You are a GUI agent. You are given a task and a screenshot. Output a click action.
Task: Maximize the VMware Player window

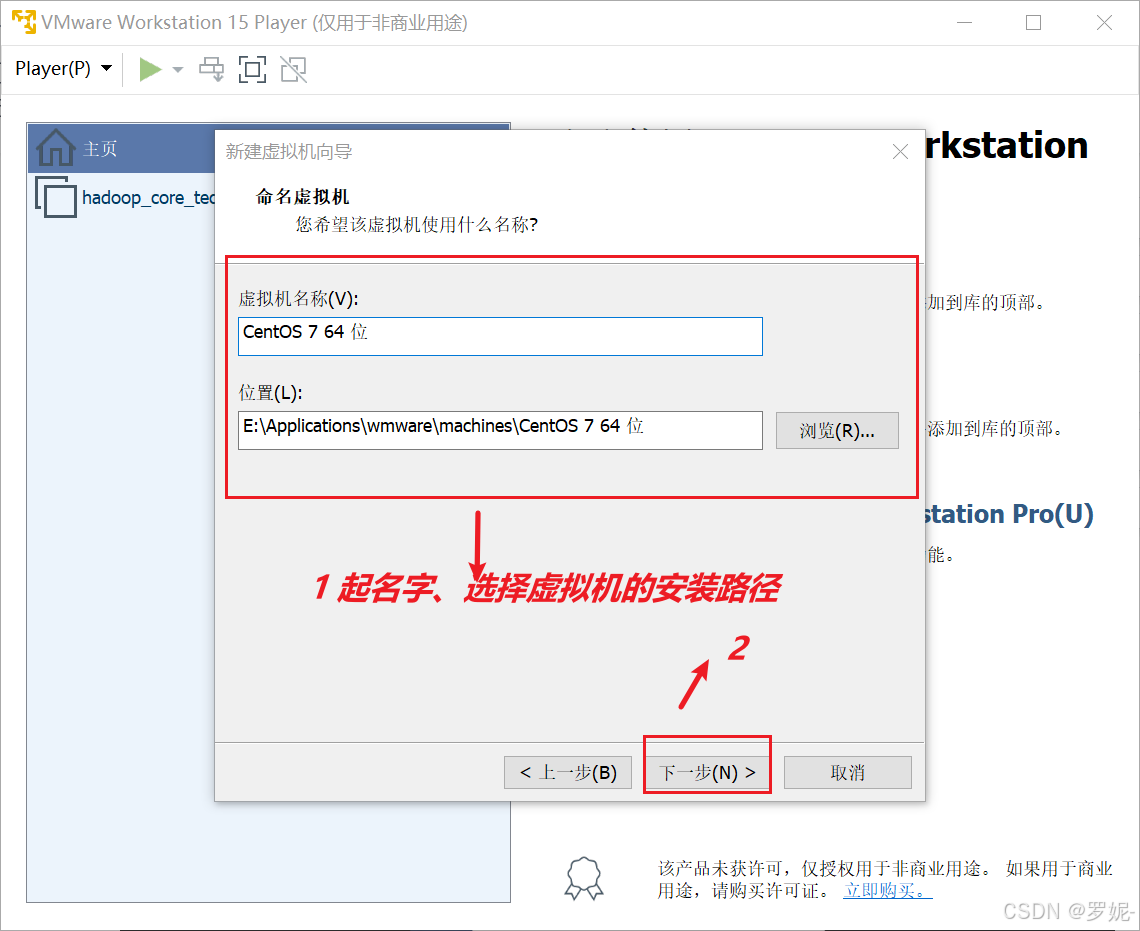tap(1033, 23)
